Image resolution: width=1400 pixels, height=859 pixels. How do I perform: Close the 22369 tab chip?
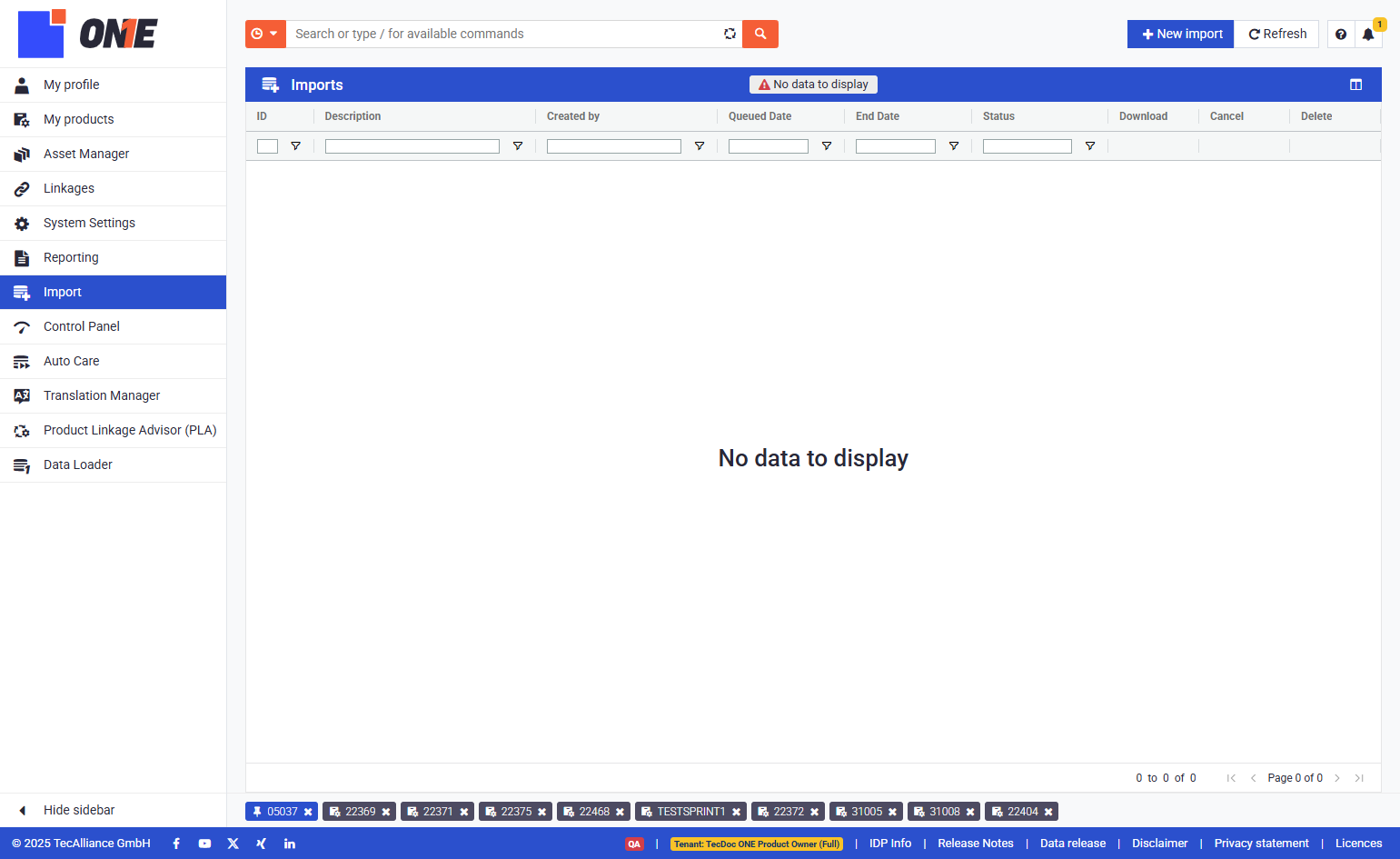point(386,812)
